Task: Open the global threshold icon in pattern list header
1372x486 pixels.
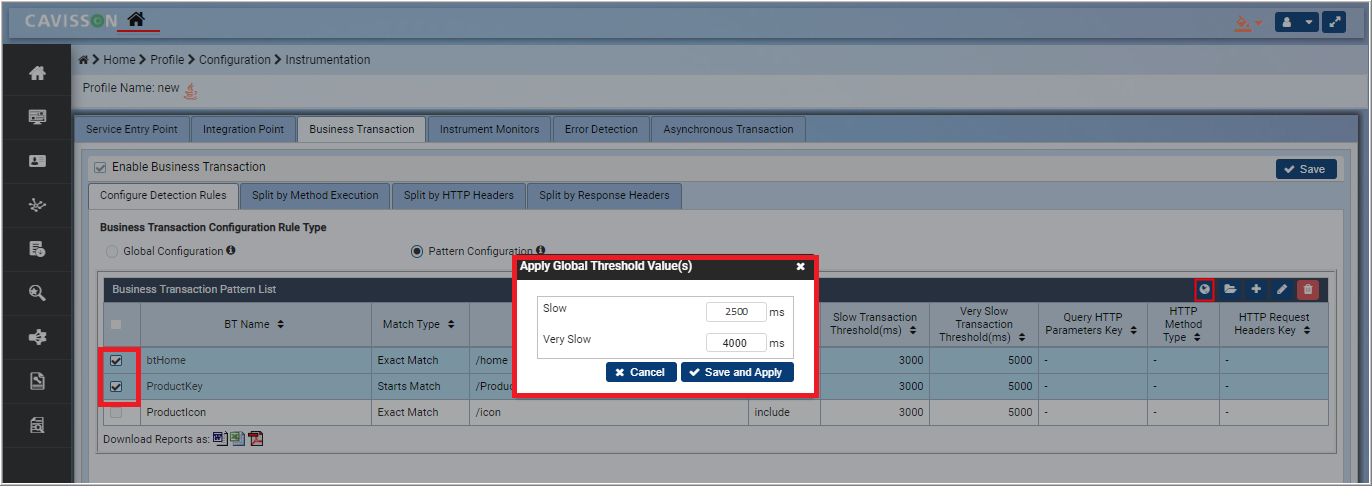Action: 1205,289
